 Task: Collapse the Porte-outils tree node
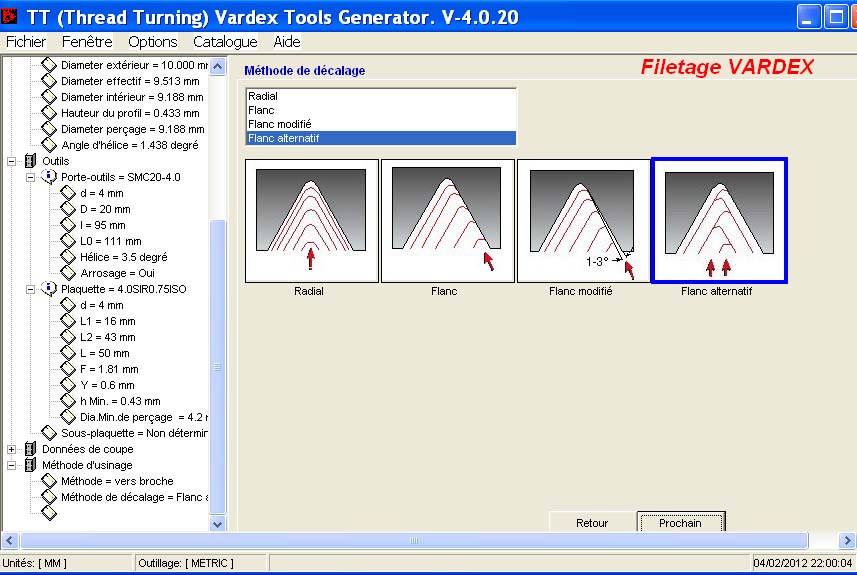(31, 177)
